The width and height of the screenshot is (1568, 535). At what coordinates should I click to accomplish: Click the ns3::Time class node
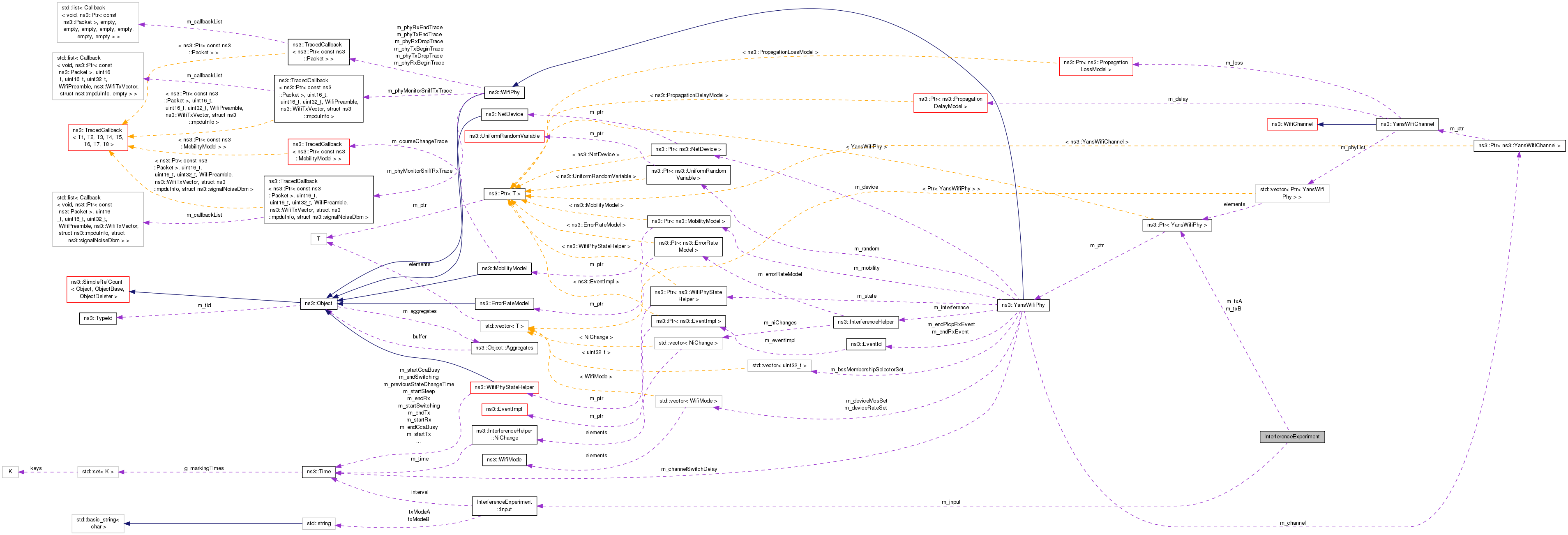(x=319, y=472)
